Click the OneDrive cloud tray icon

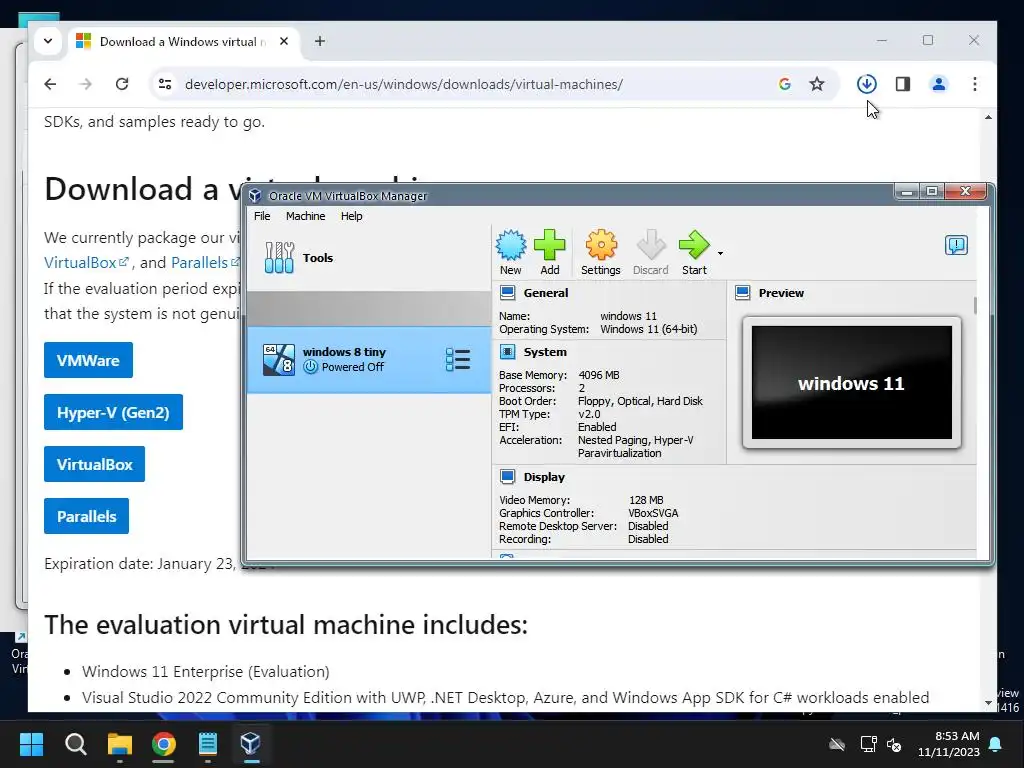pyautogui.click(x=837, y=744)
